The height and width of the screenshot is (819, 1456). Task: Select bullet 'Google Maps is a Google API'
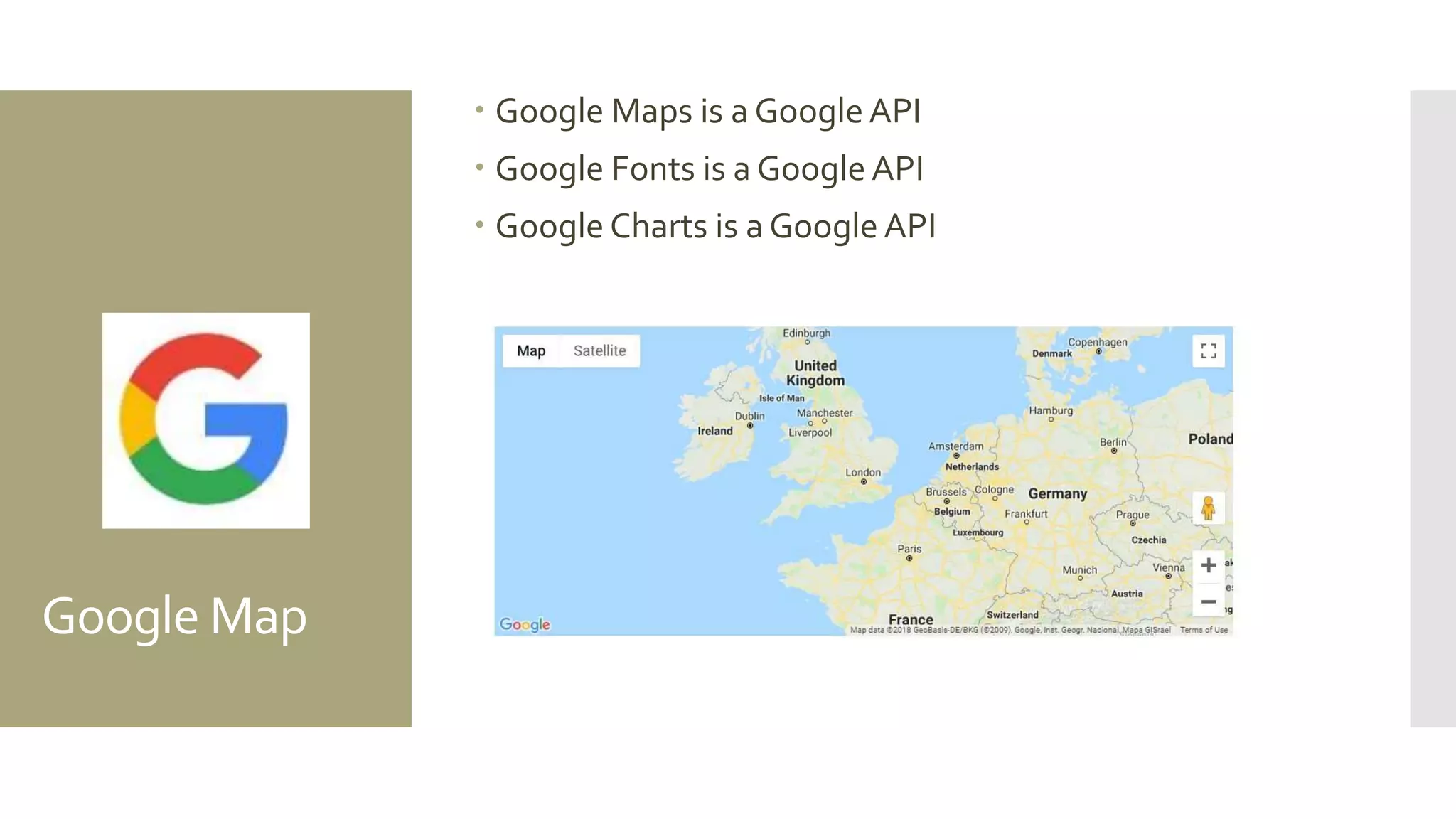(x=707, y=112)
